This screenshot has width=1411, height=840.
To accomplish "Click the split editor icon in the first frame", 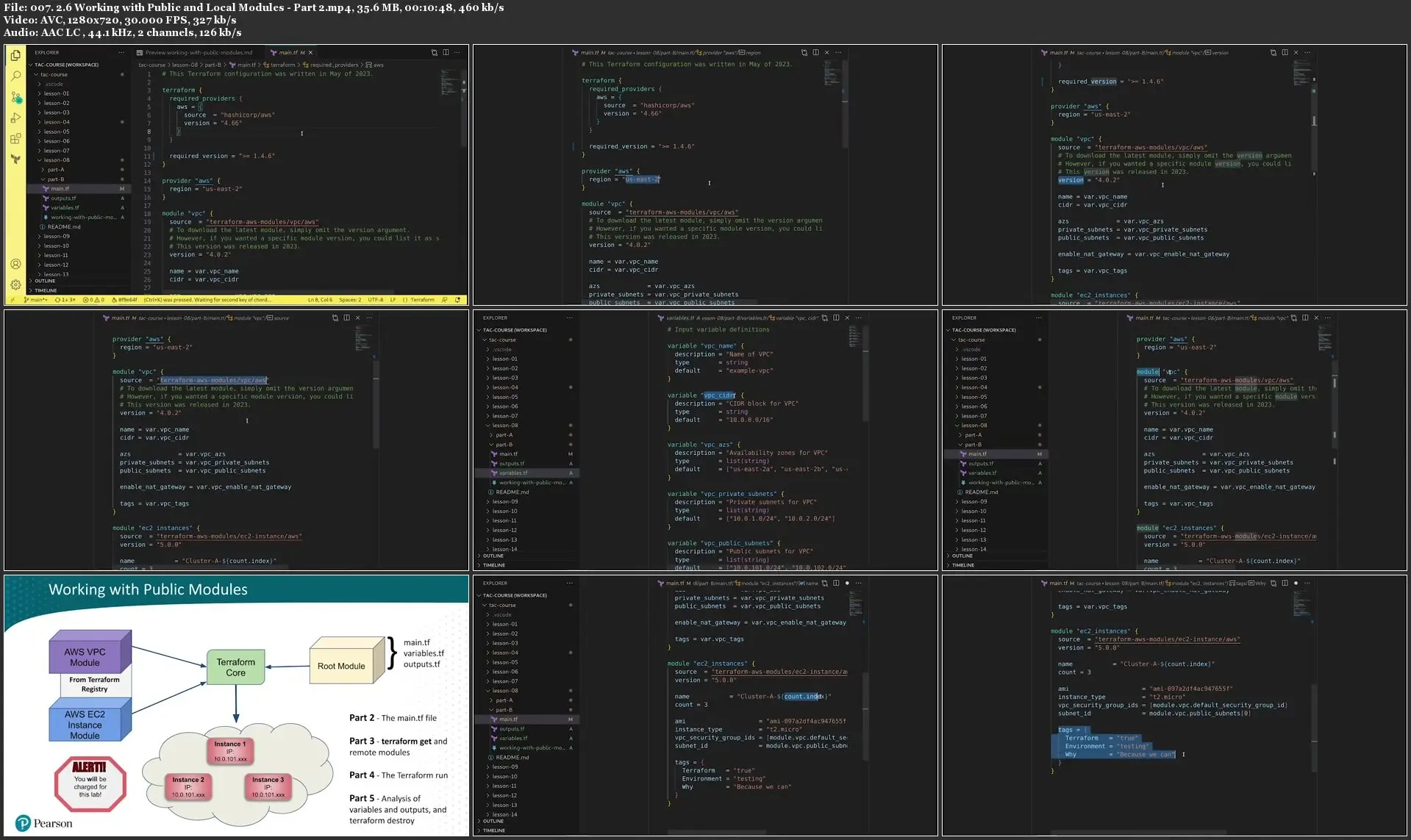I will point(446,52).
